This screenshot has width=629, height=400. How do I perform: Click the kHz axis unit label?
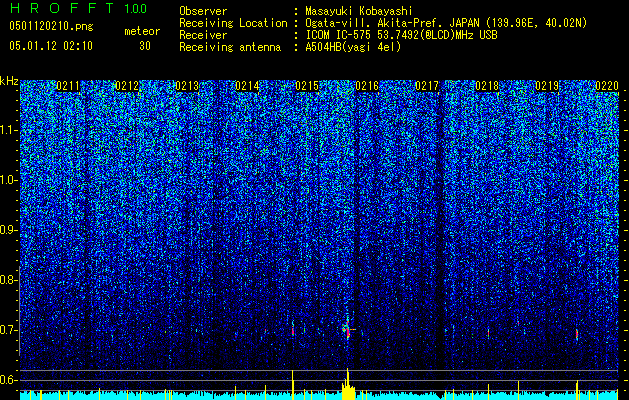tap(9, 81)
